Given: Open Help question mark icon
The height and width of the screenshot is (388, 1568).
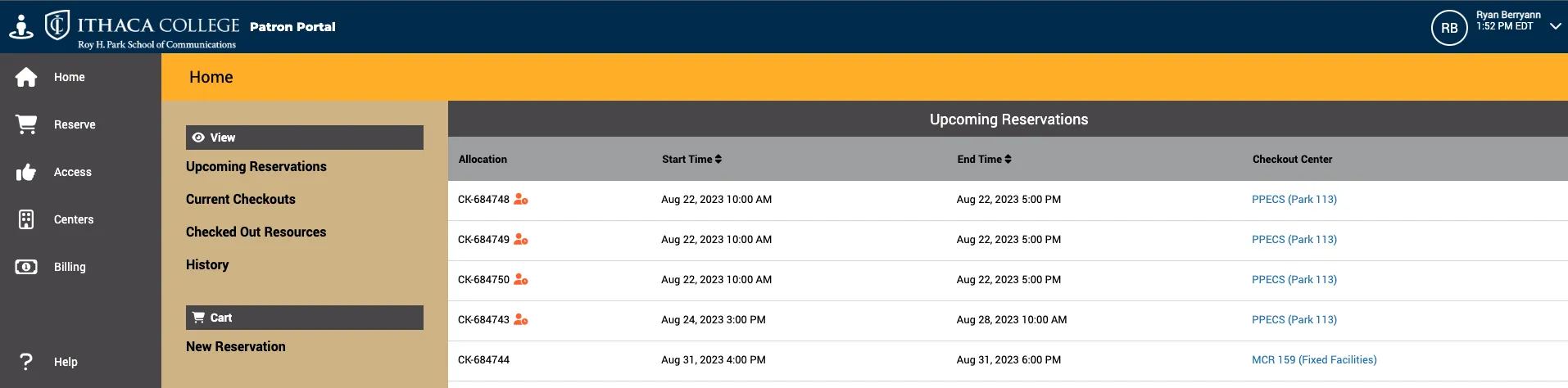Looking at the screenshot, I should point(26,362).
